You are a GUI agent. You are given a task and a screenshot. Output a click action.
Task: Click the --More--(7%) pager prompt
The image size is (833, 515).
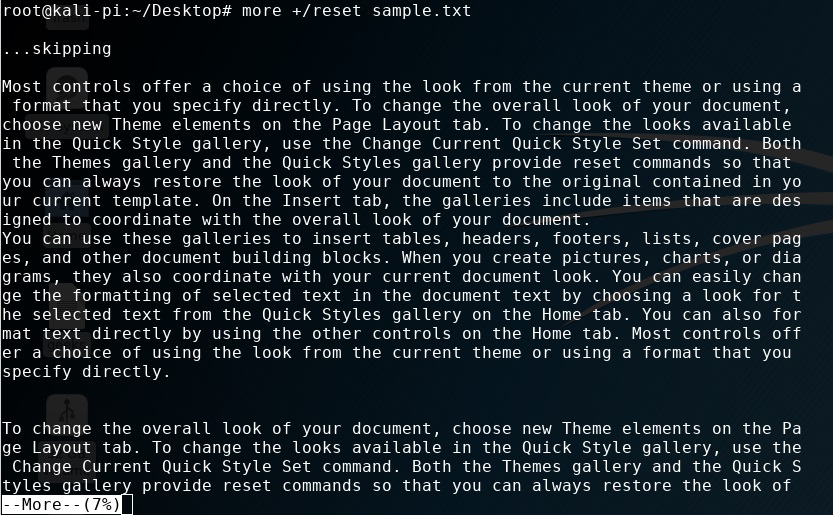(61, 505)
